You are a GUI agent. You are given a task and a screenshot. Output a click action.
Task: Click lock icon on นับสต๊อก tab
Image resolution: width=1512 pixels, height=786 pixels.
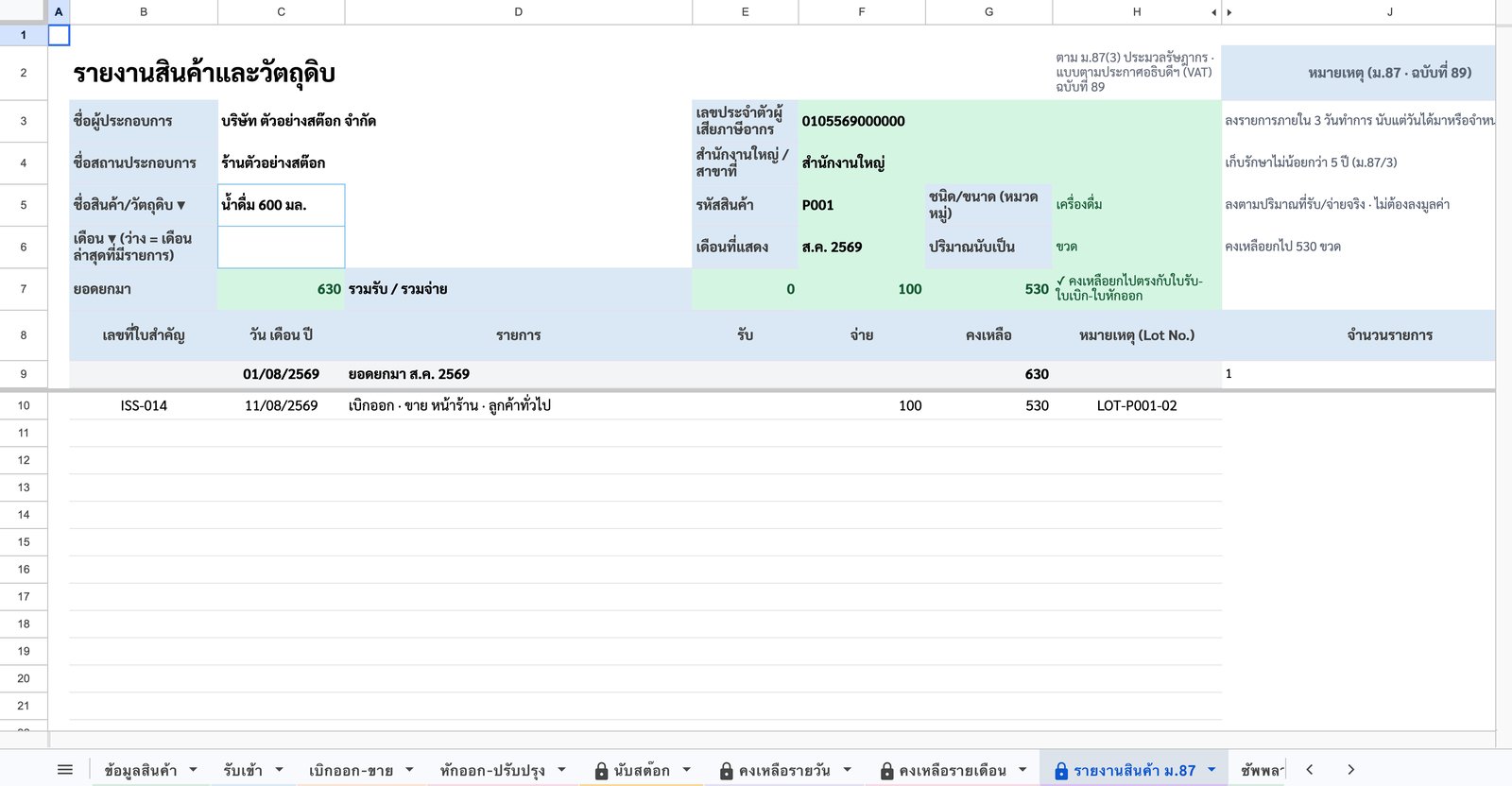pos(601,771)
